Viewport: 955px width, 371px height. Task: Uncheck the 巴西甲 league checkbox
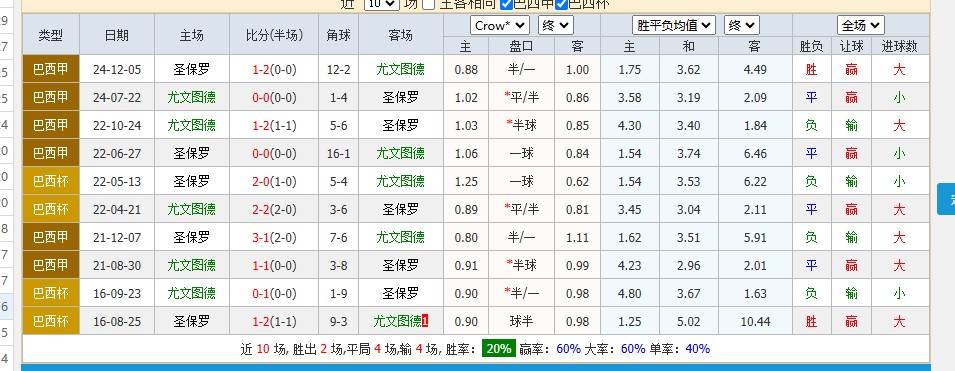pos(506,4)
